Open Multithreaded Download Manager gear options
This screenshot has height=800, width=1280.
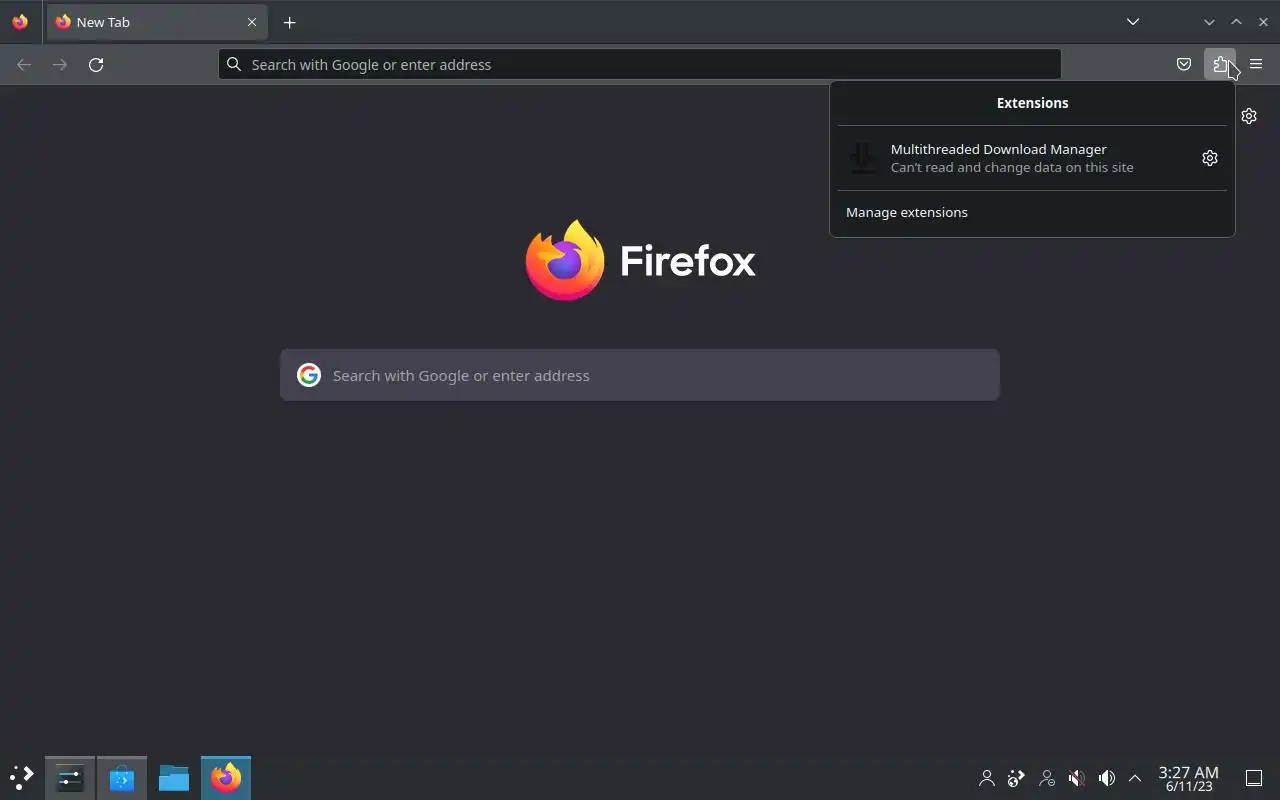point(1210,158)
